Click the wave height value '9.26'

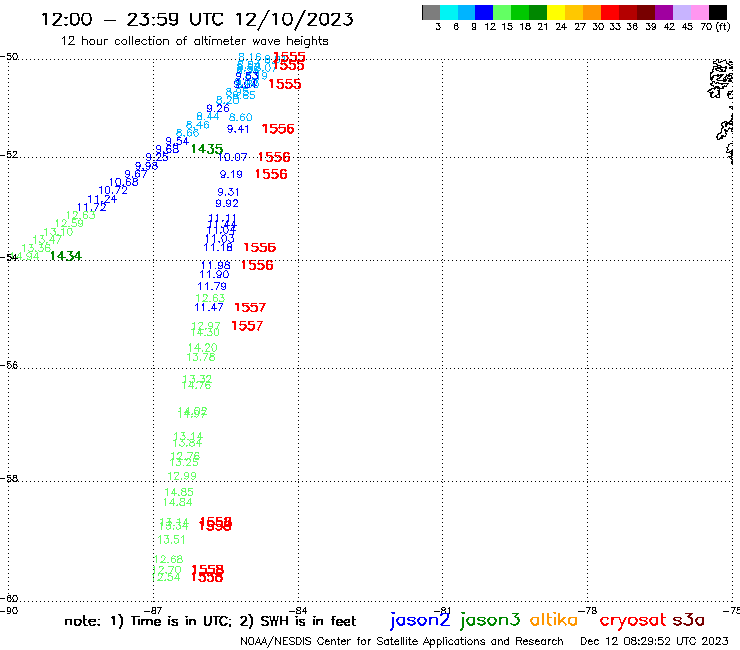coord(218,109)
